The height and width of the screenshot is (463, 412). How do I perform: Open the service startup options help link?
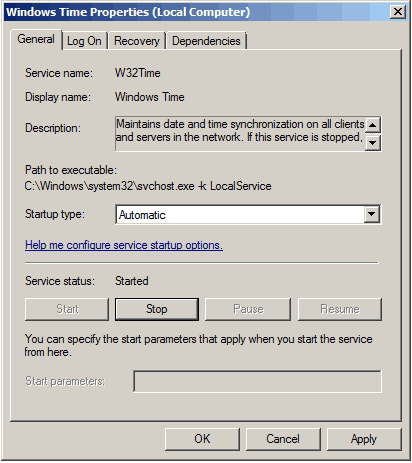point(124,245)
